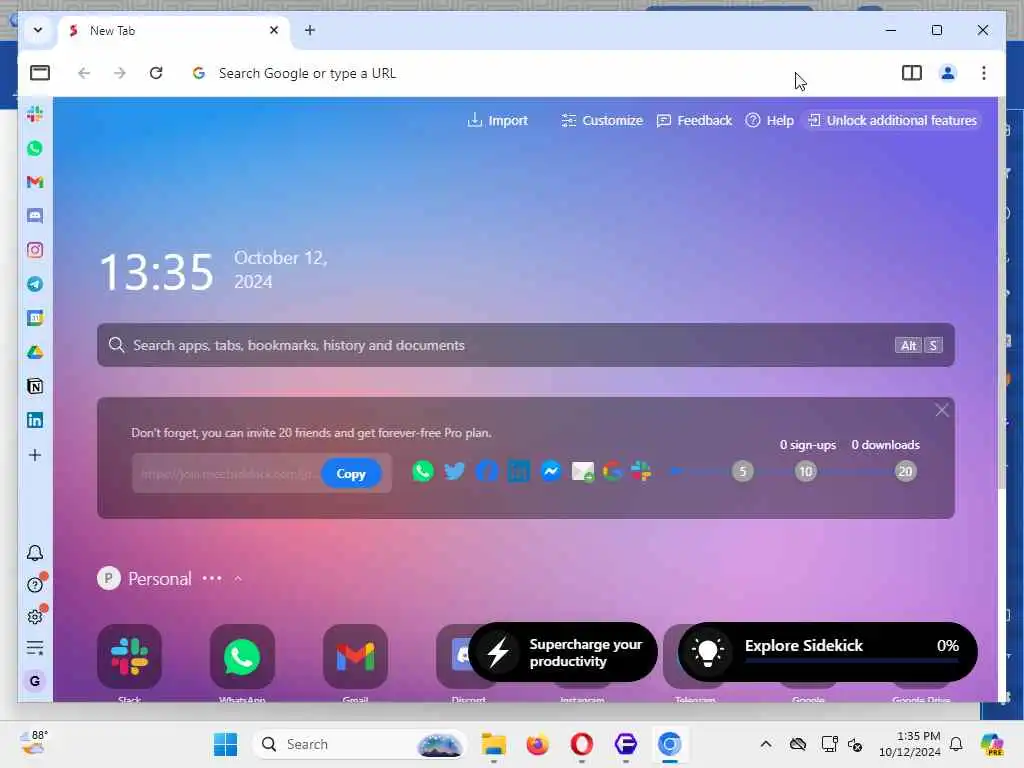1024x768 pixels.
Task: Click Supercharge your productivity pill
Action: pos(563,652)
